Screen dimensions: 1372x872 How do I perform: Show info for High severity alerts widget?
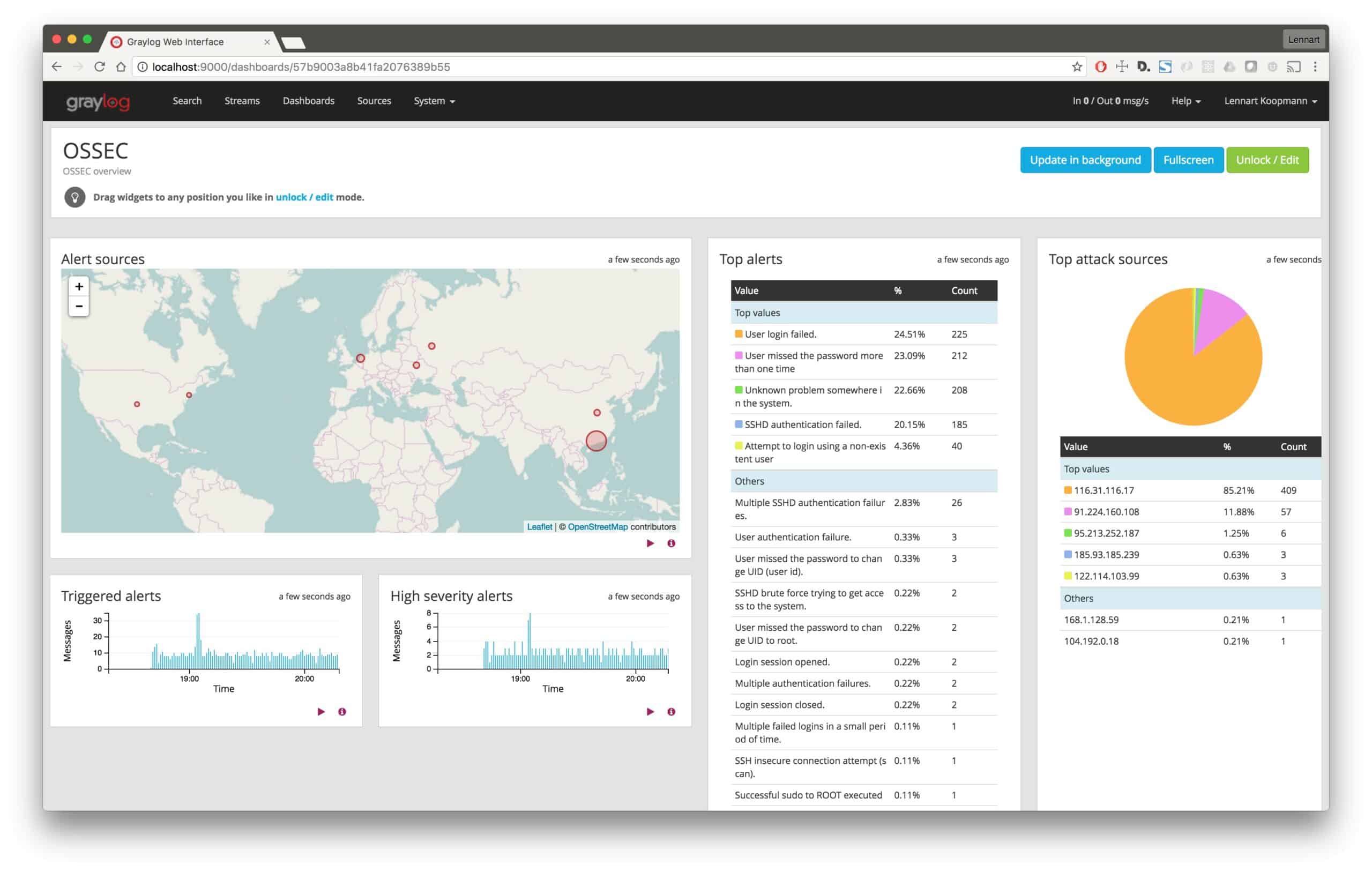pos(671,712)
